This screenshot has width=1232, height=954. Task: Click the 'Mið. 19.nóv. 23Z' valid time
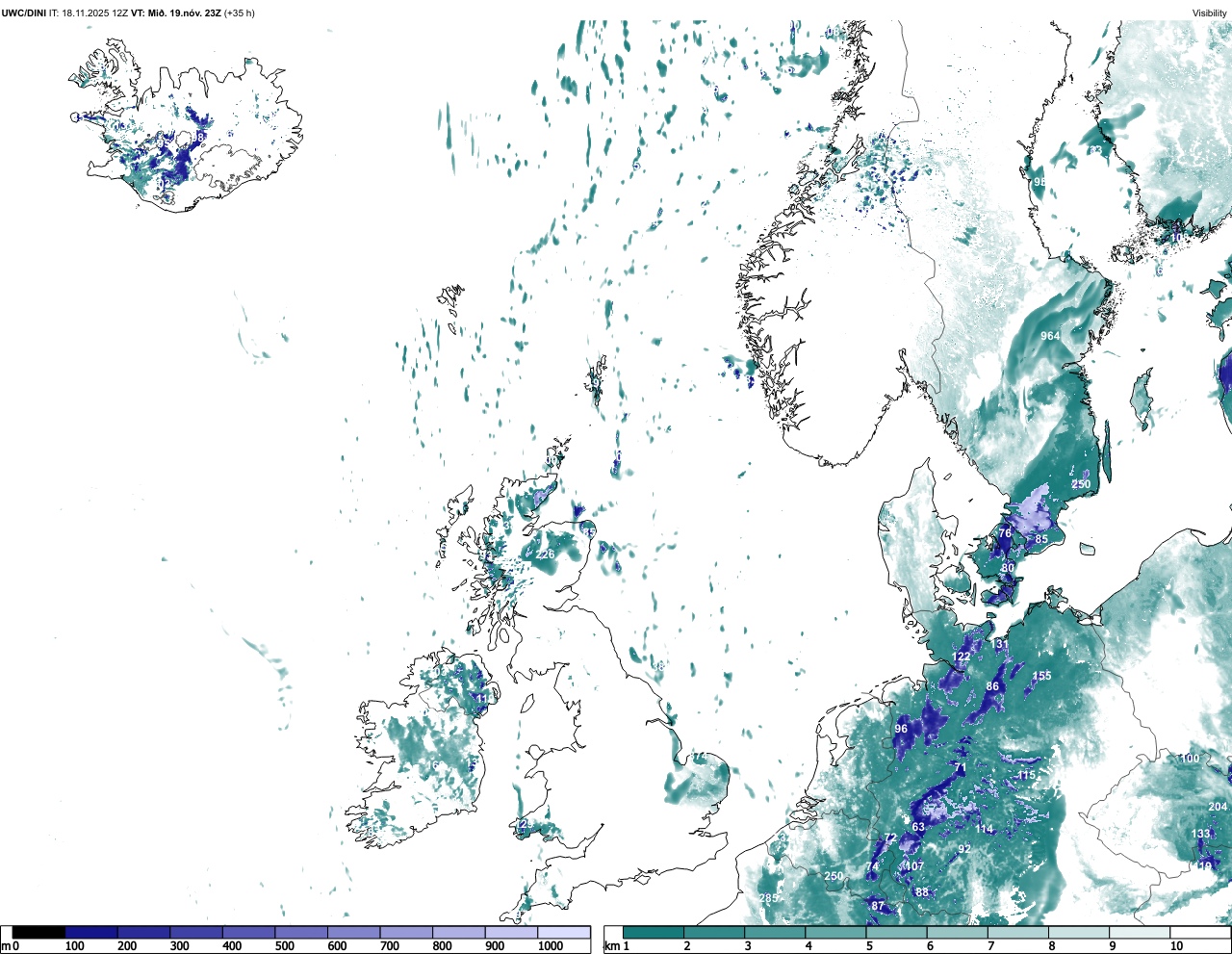tap(186, 13)
